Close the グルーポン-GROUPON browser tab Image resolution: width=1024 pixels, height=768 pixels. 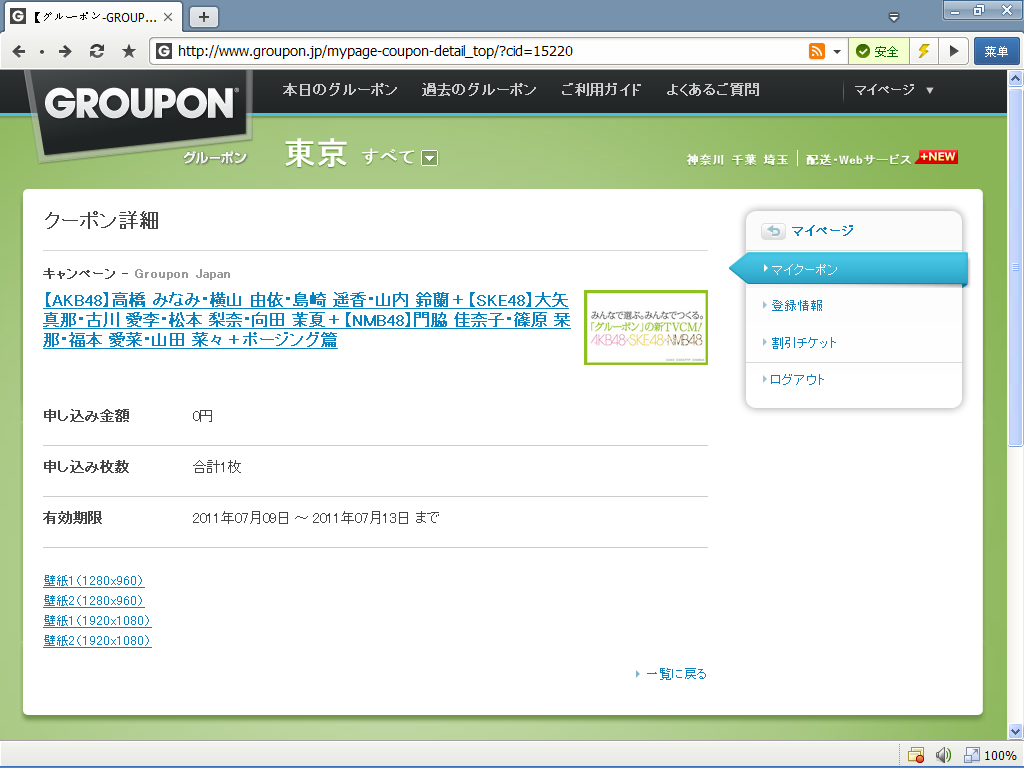coord(168,17)
